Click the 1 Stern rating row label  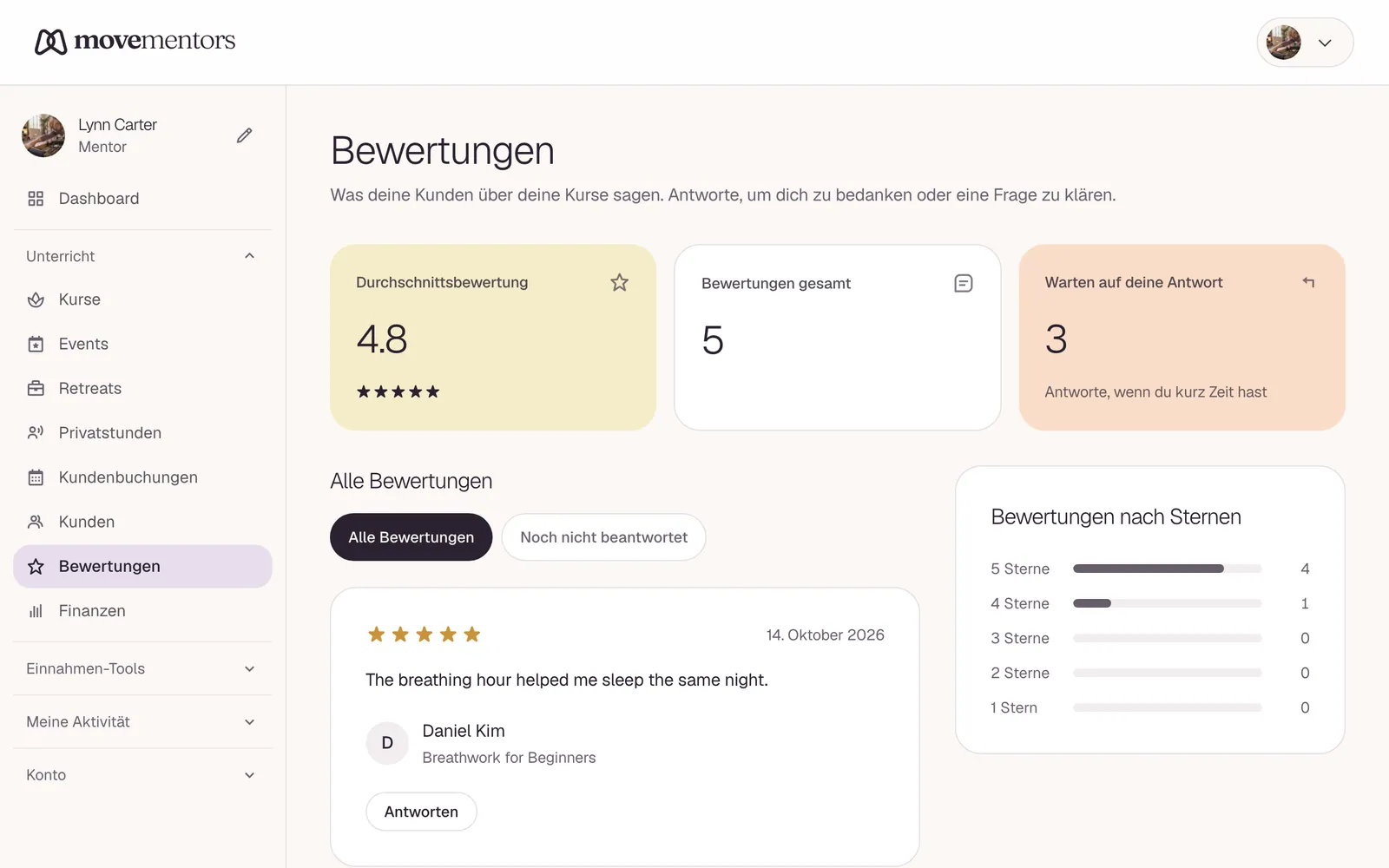1014,707
